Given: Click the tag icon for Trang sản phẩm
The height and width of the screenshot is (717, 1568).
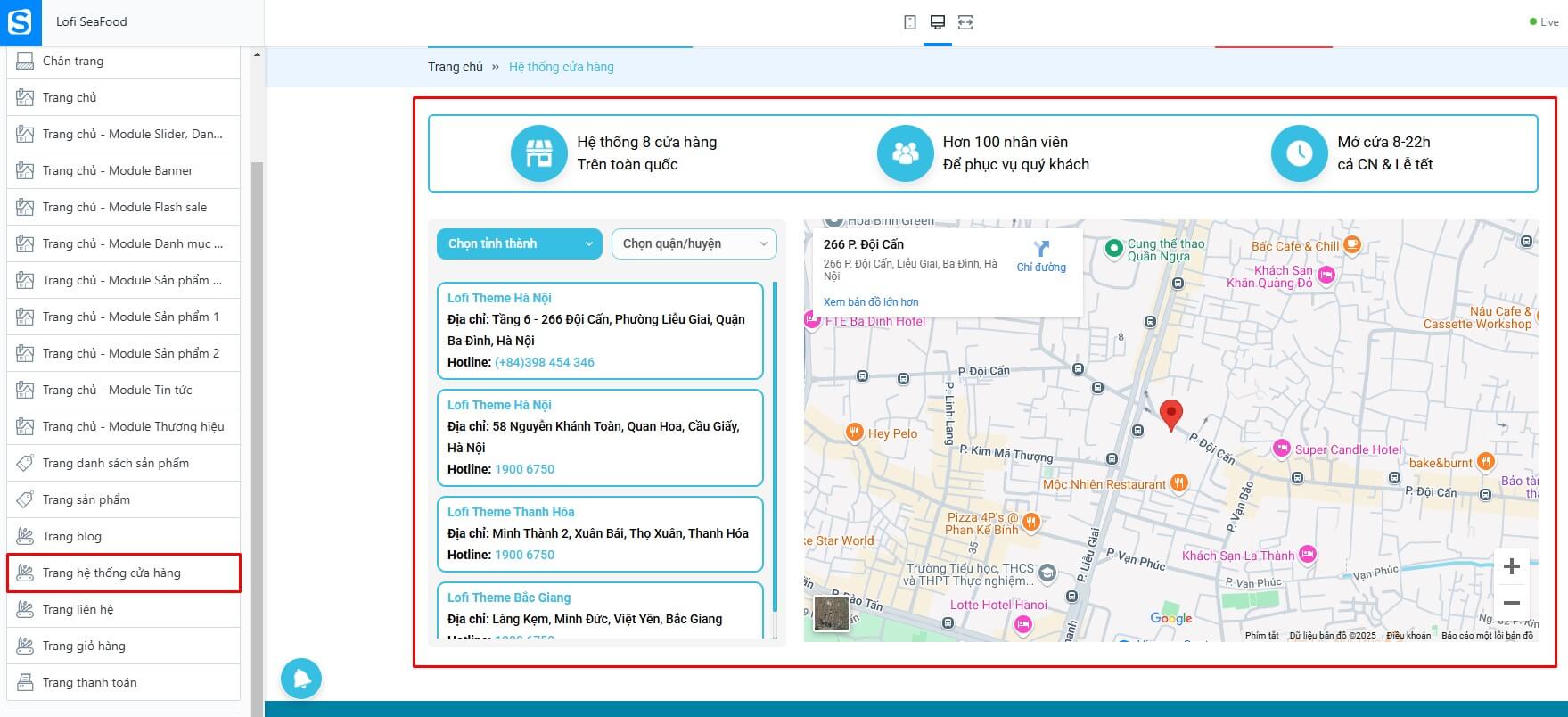Looking at the screenshot, I should [25, 499].
